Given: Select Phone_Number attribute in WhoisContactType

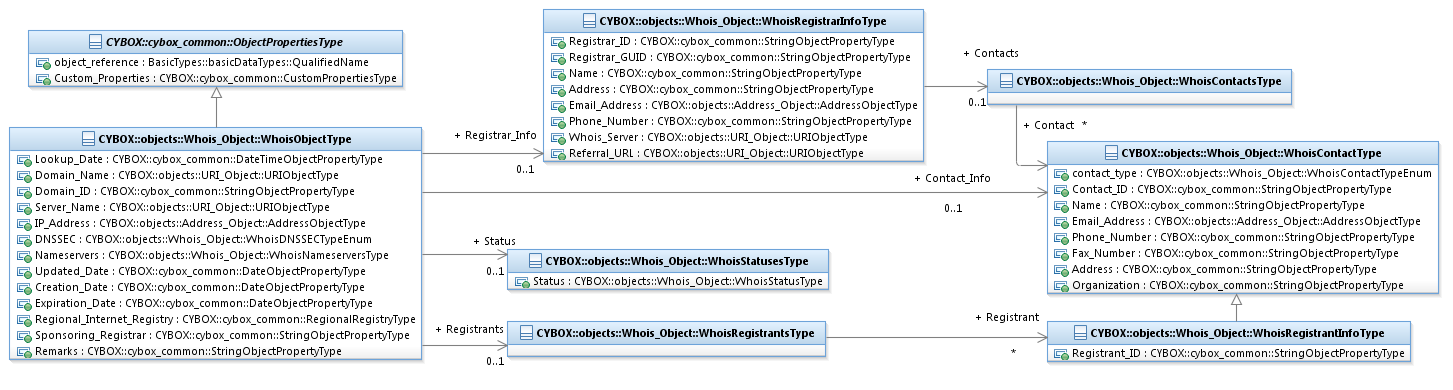Looking at the screenshot, I should tap(1243, 237).
